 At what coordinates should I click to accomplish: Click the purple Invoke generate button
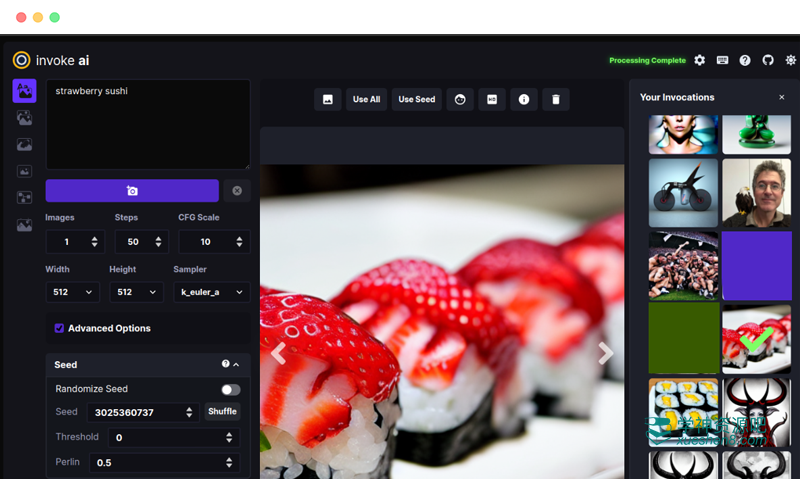coord(132,191)
